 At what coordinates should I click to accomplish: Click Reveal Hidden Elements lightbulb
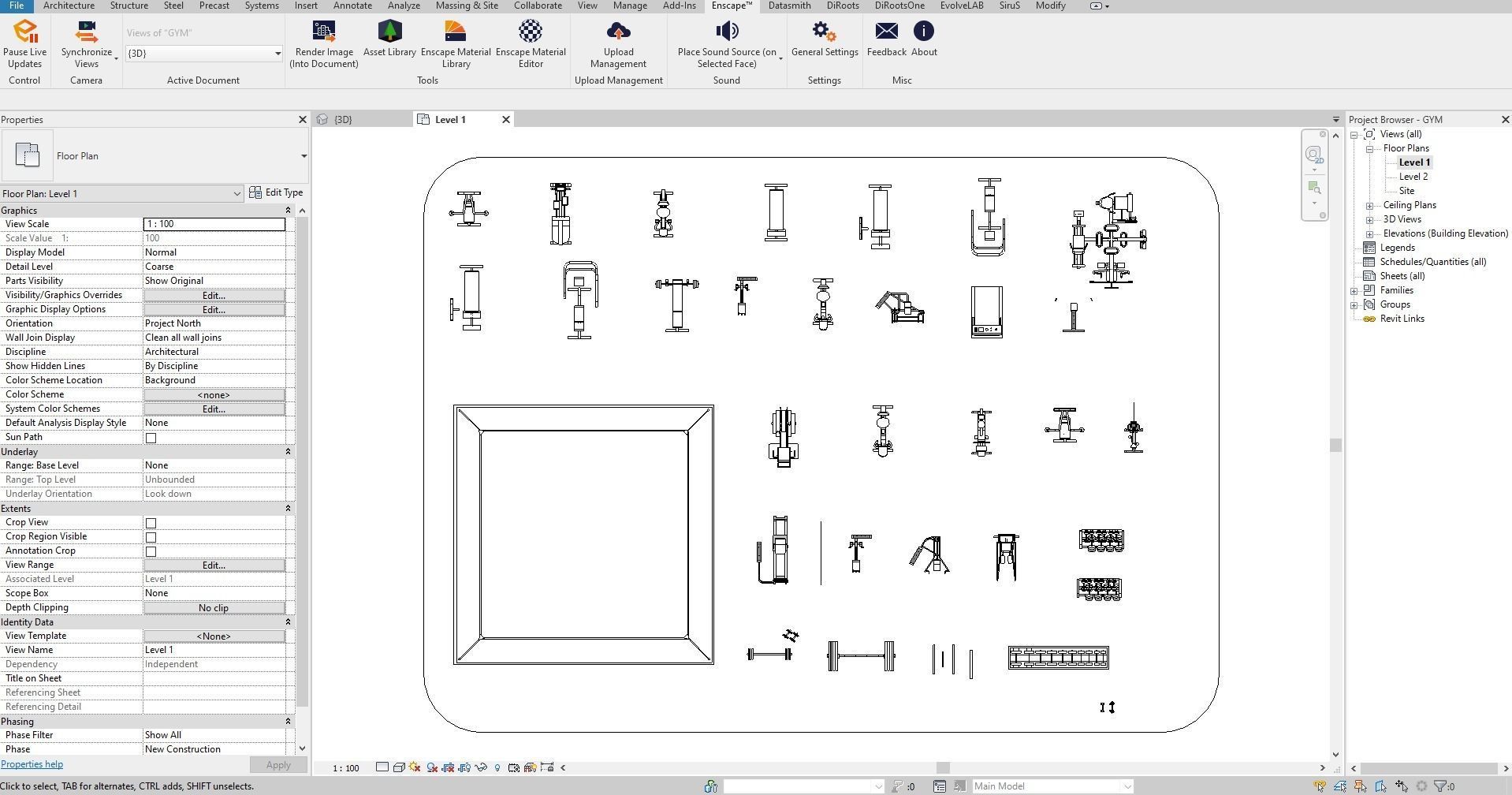pyautogui.click(x=497, y=767)
